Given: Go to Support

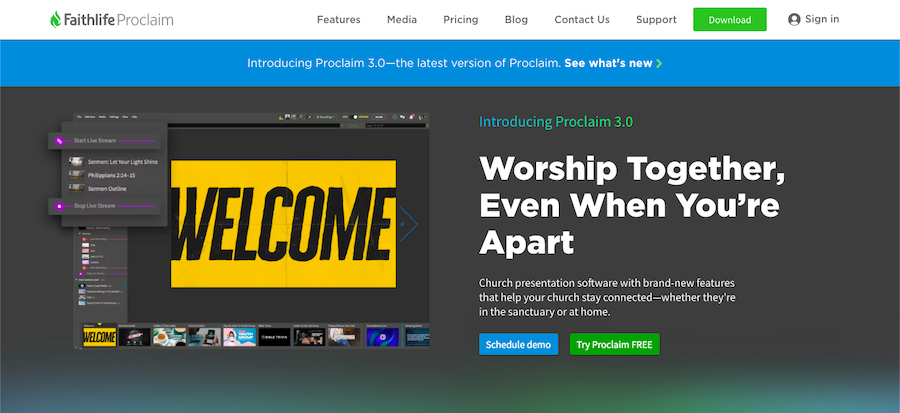Looking at the screenshot, I should [x=656, y=20].
